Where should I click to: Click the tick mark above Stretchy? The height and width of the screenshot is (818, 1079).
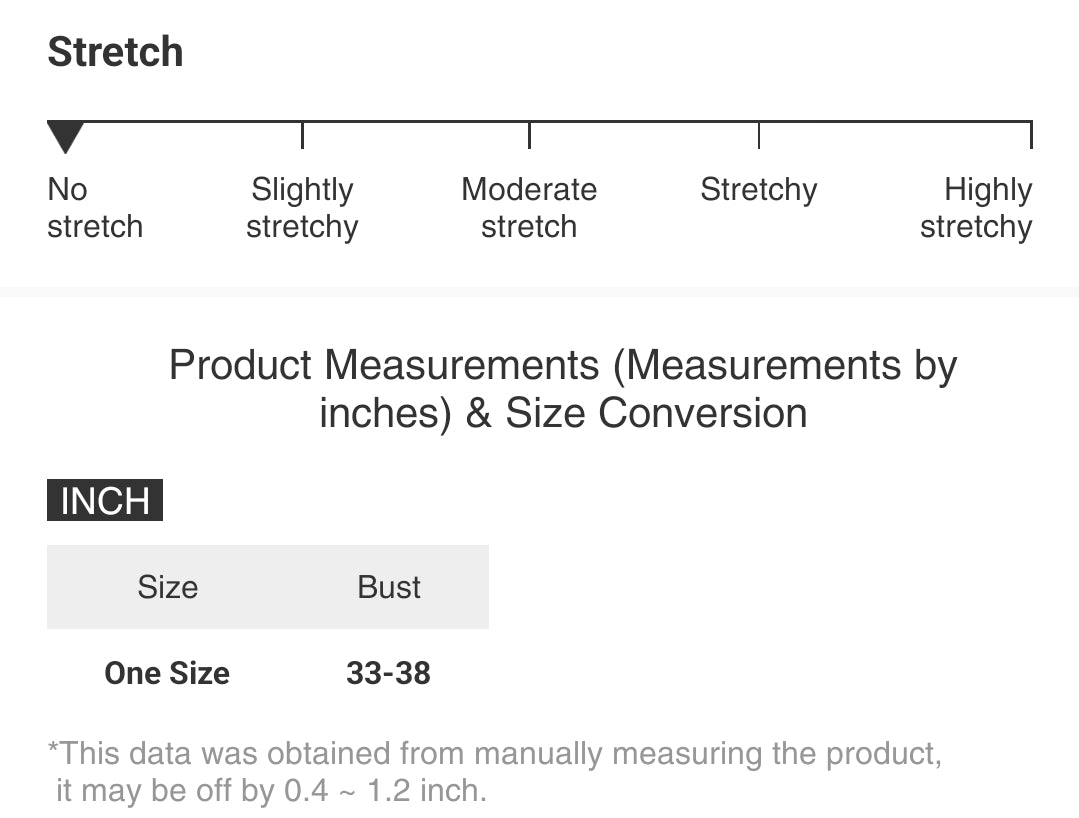[x=759, y=135]
